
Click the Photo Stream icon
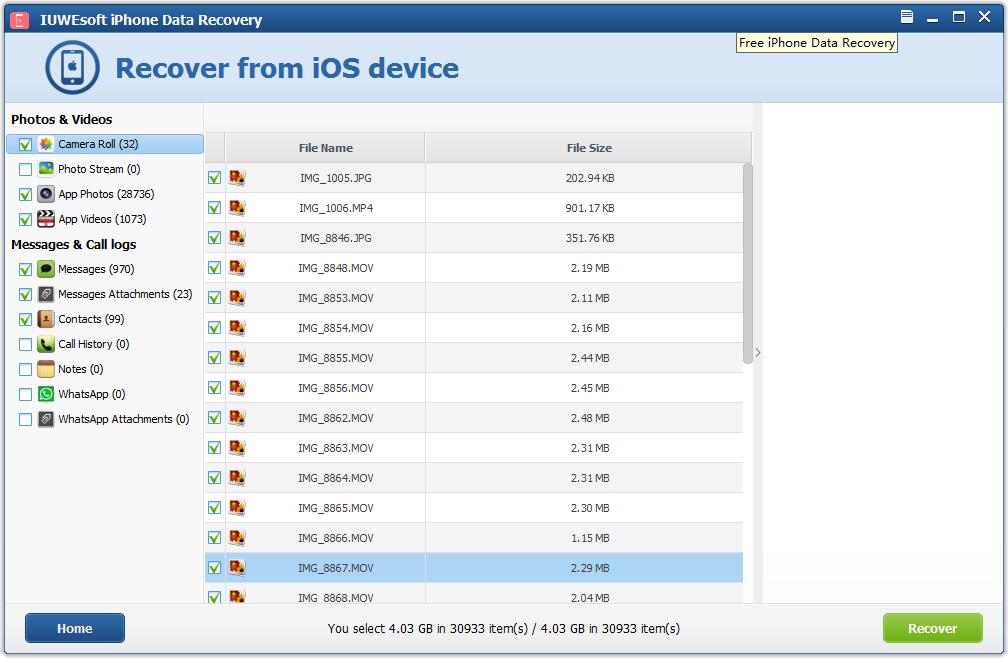click(x=46, y=169)
